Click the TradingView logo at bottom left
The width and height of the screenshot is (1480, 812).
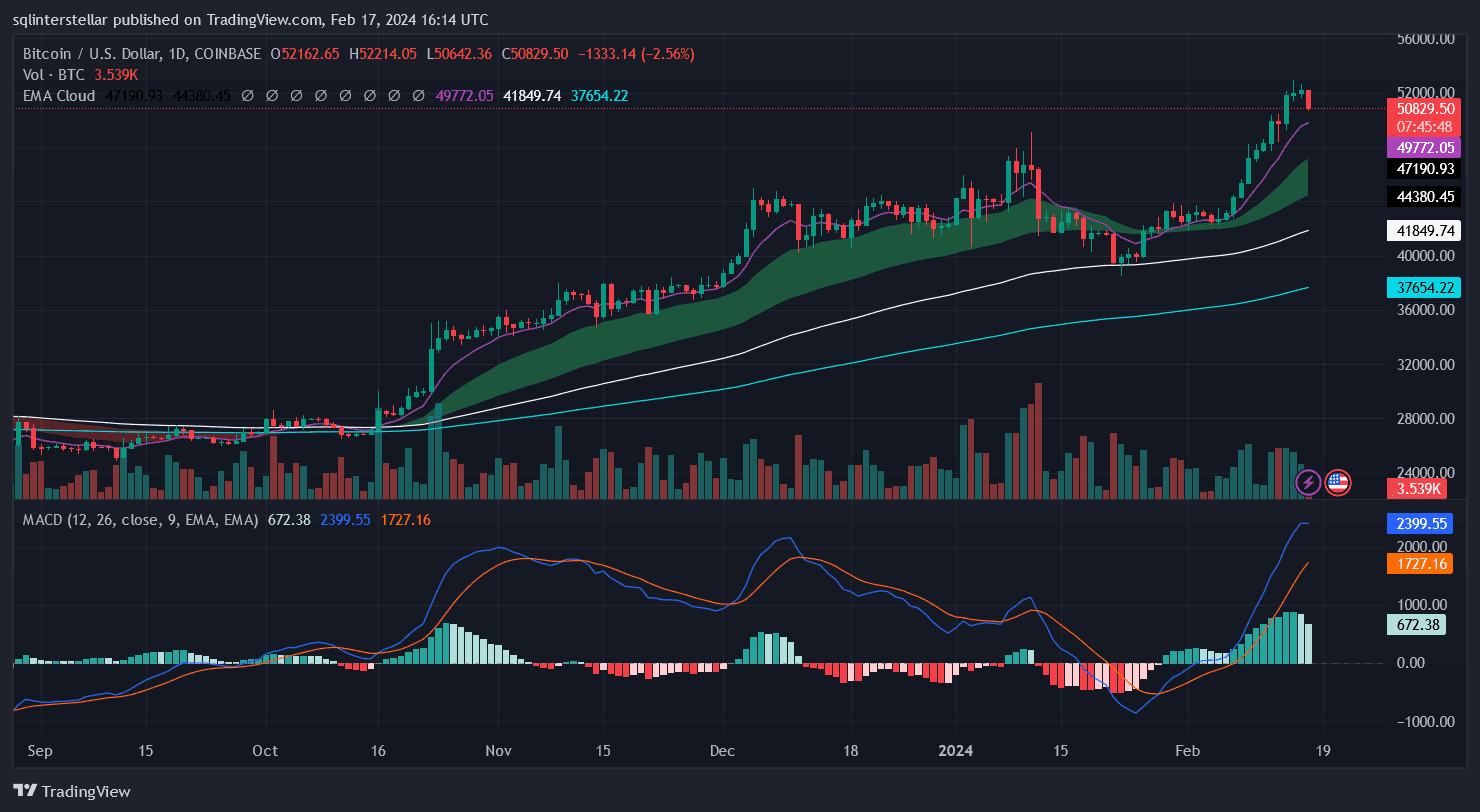pyautogui.click(x=71, y=791)
